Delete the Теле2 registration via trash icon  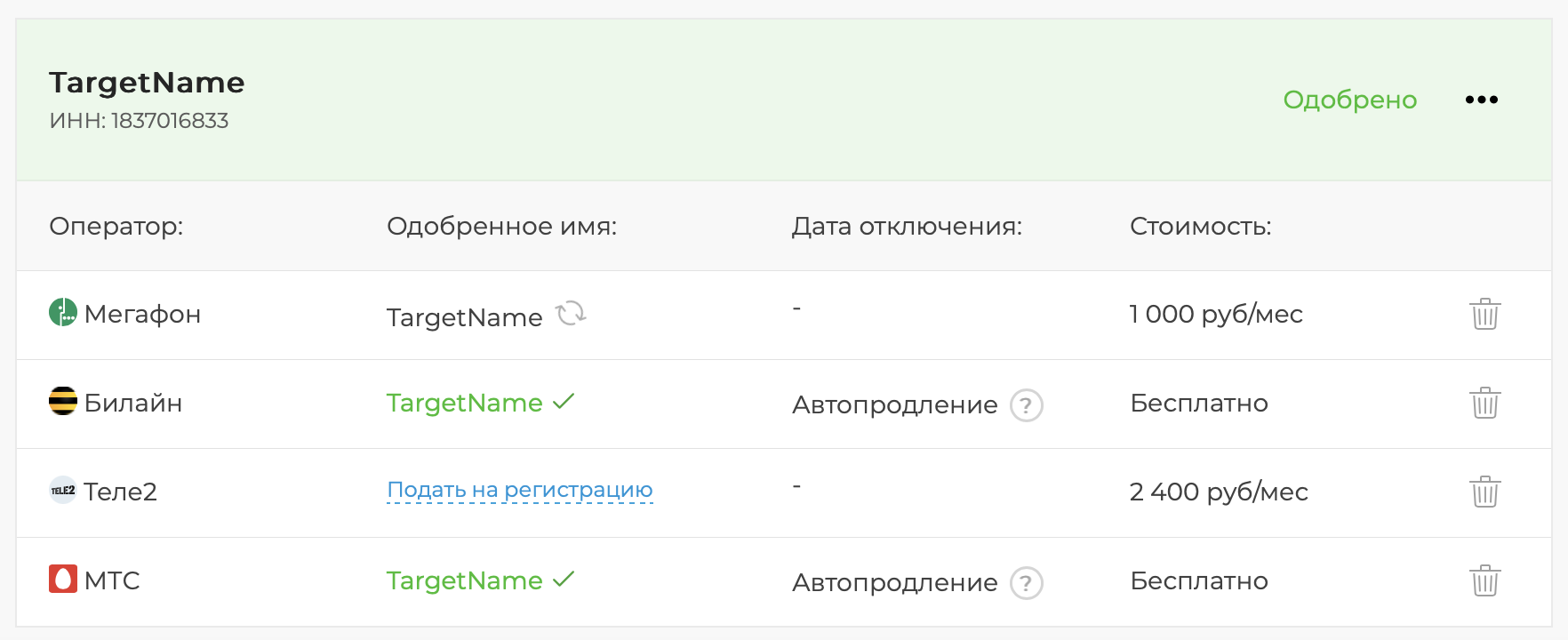1484,492
